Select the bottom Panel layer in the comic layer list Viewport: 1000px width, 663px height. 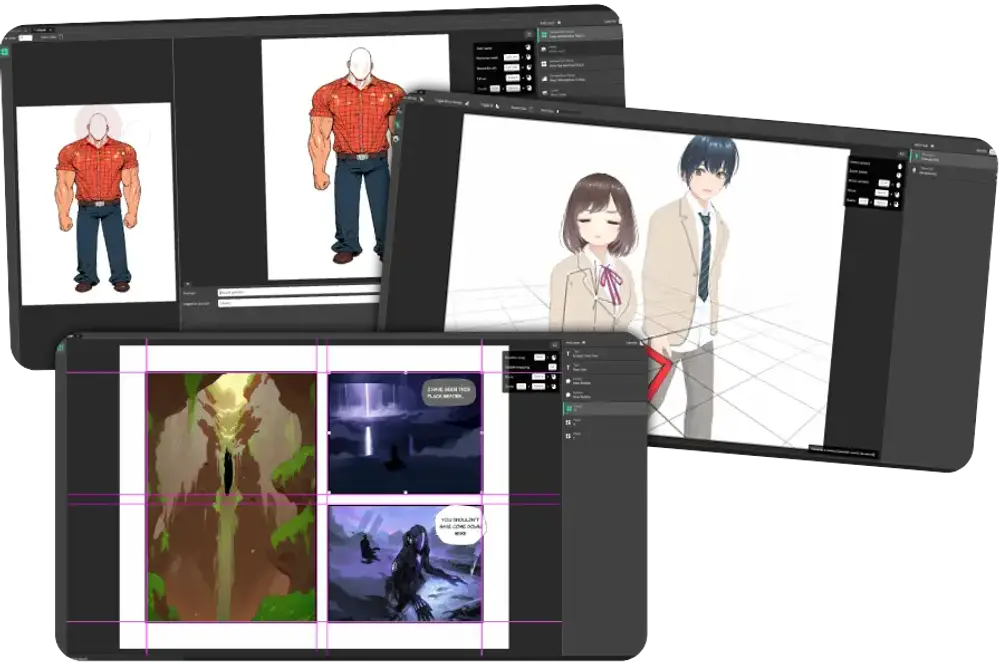[x=600, y=435]
